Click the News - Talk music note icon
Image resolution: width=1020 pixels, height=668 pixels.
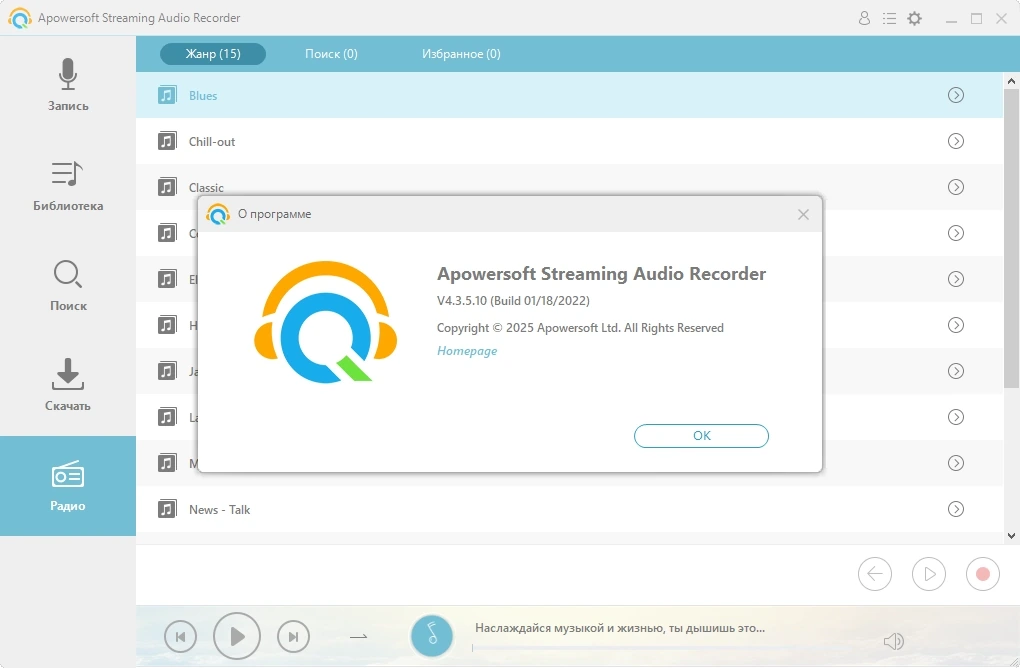point(167,509)
